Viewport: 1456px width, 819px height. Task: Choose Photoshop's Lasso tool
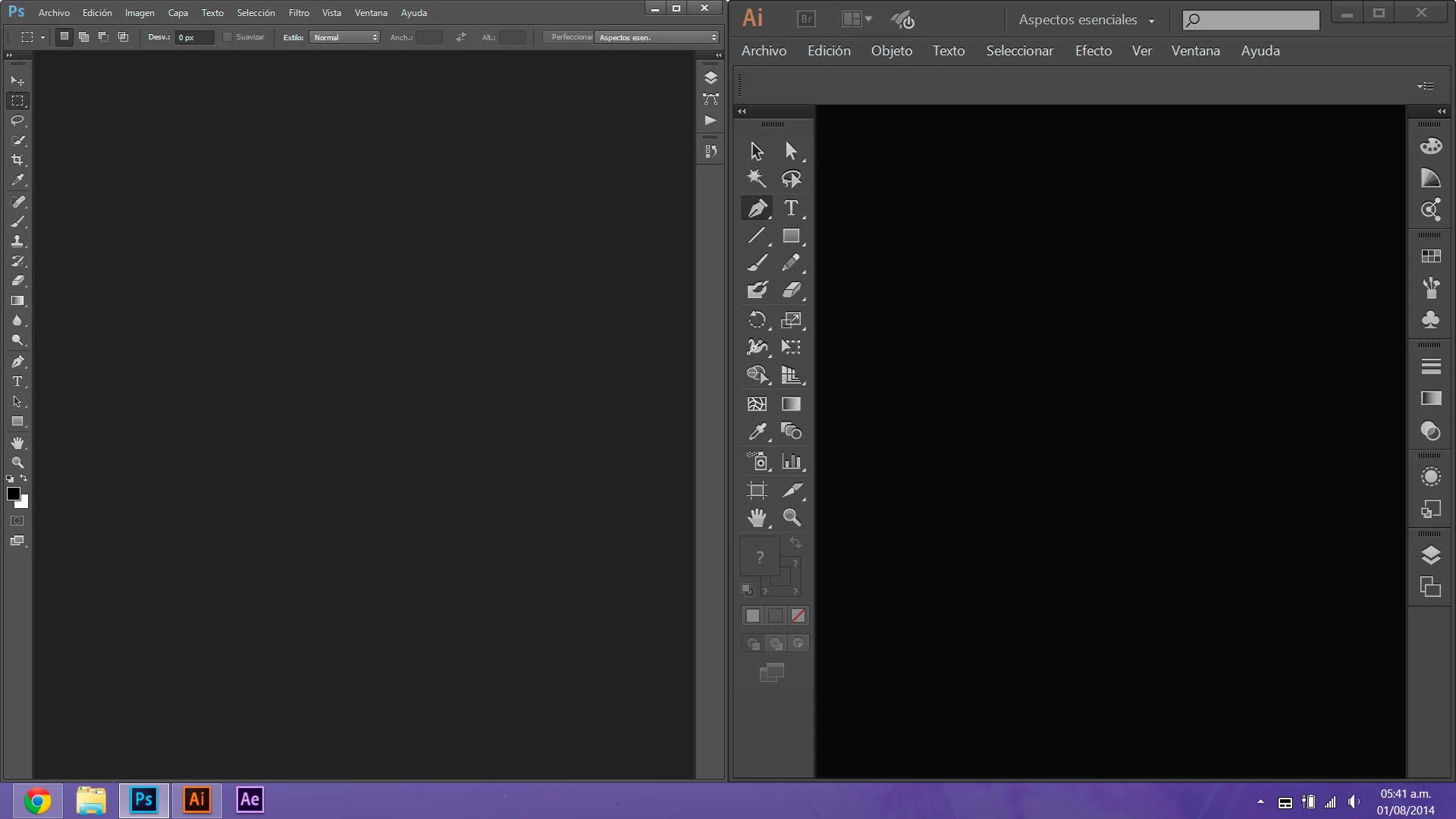tap(17, 121)
